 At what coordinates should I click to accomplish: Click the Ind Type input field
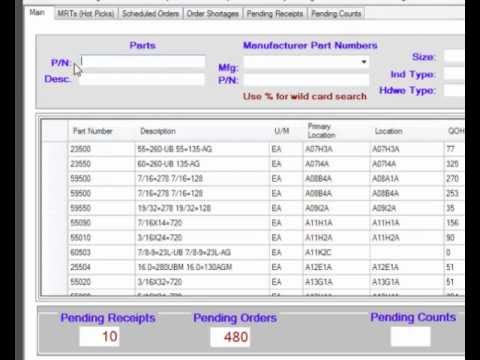pos(455,74)
